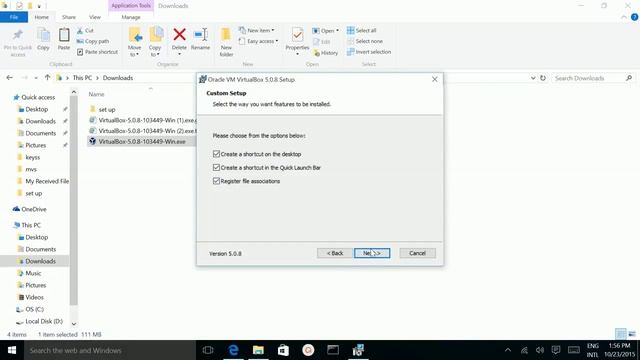
Task: Switch to the Home ribbon tab
Action: [41, 17]
